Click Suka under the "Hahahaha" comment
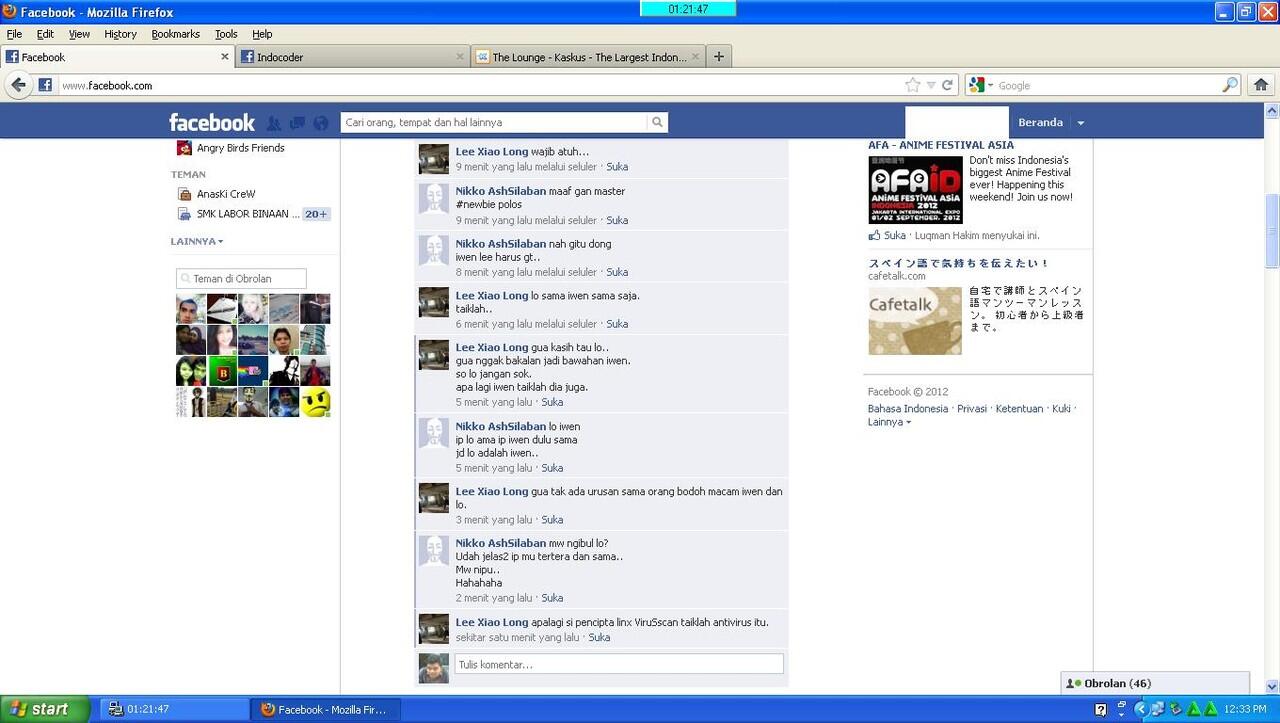 pyautogui.click(x=552, y=598)
